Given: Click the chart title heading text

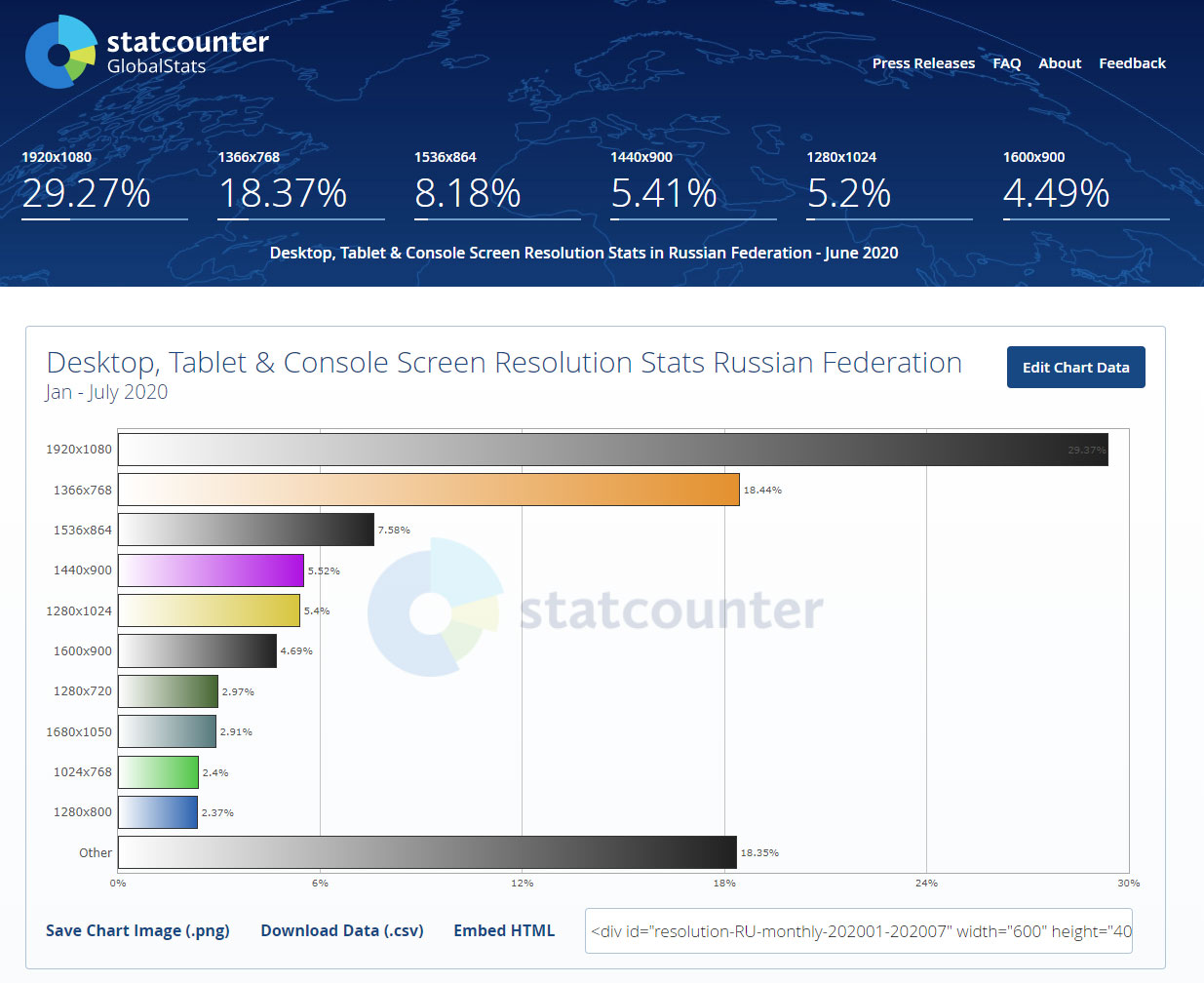Looking at the screenshot, I should pos(504,363).
